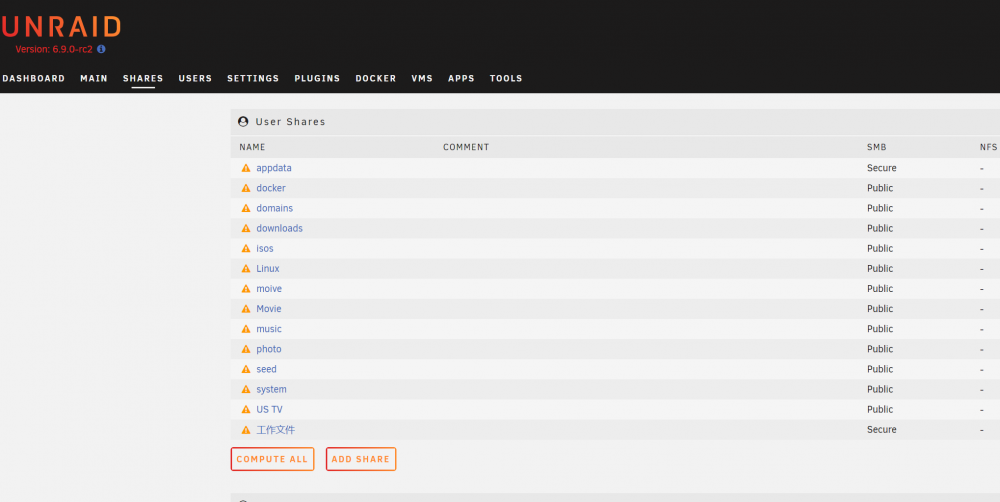Click the version info icon
The image size is (1000, 502).
[x=101, y=49]
